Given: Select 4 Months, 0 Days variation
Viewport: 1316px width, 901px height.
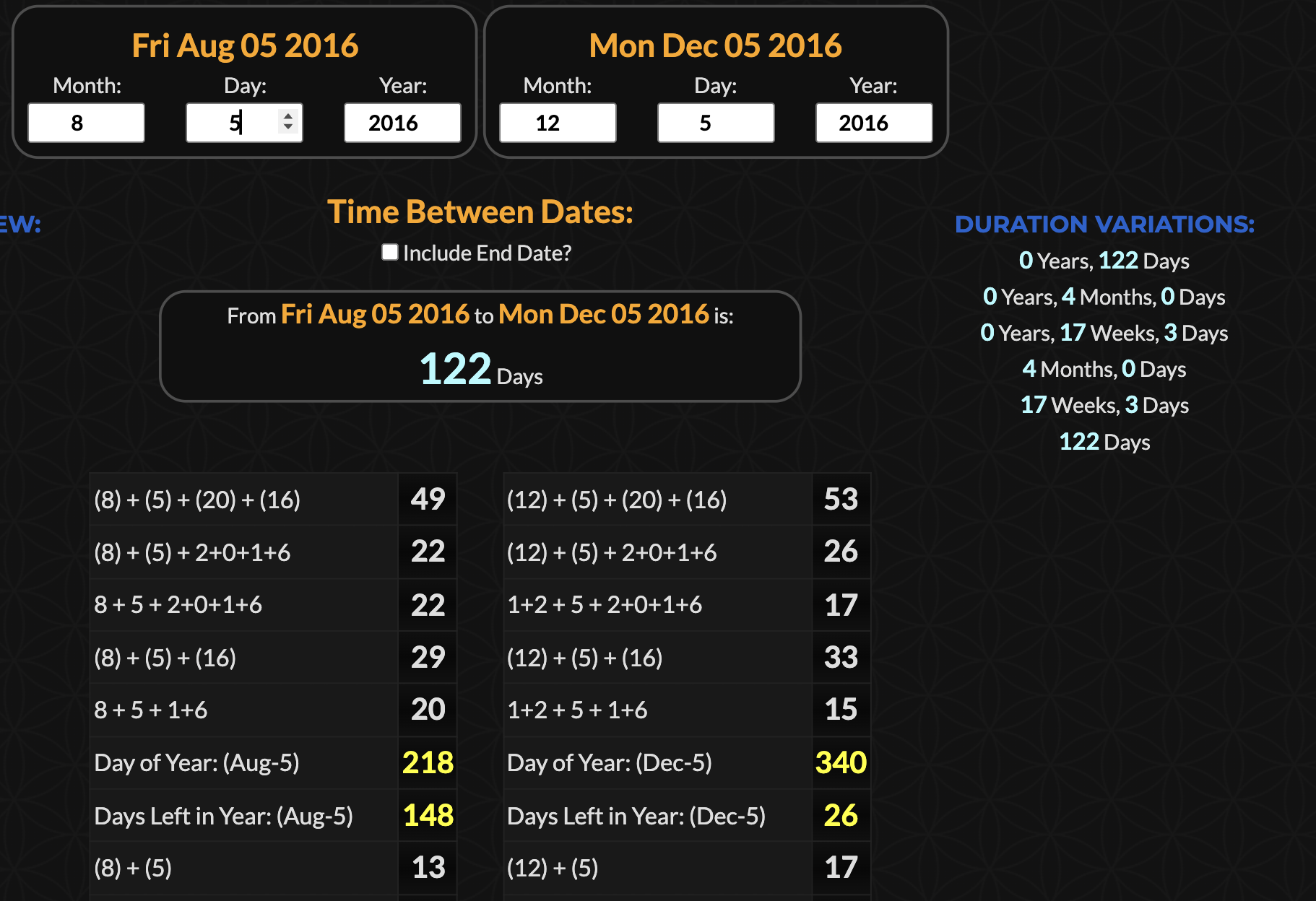Looking at the screenshot, I should tap(1104, 369).
